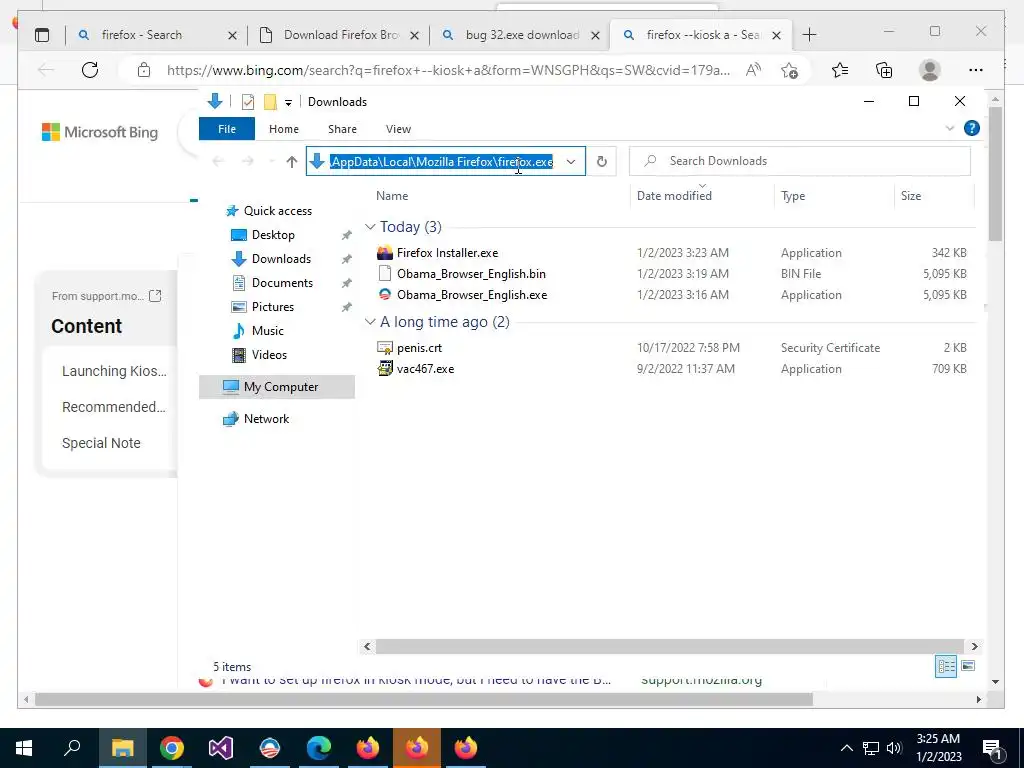Open the Edge Favorites list icon
The height and width of the screenshot is (768, 1024).
(840, 70)
